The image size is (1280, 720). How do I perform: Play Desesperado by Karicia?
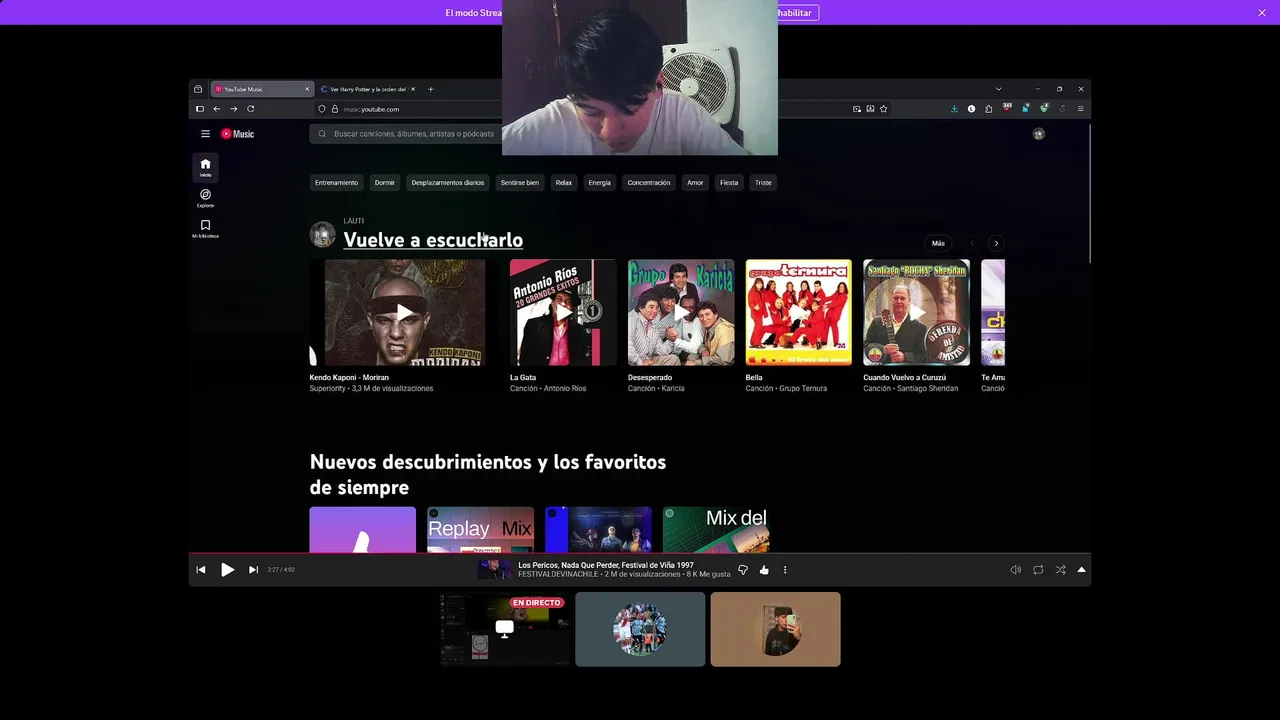tap(681, 312)
